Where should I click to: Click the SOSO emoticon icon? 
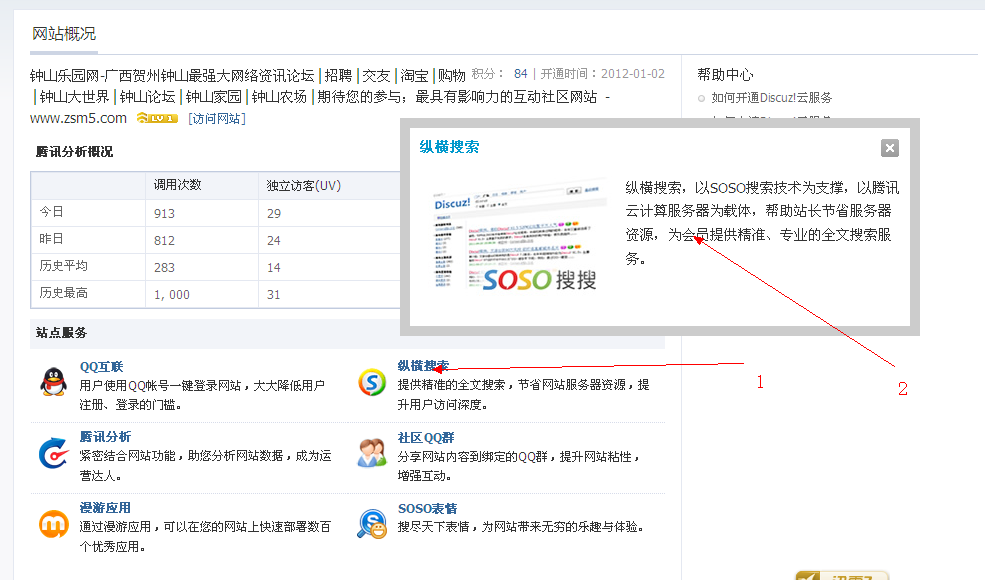point(372,523)
